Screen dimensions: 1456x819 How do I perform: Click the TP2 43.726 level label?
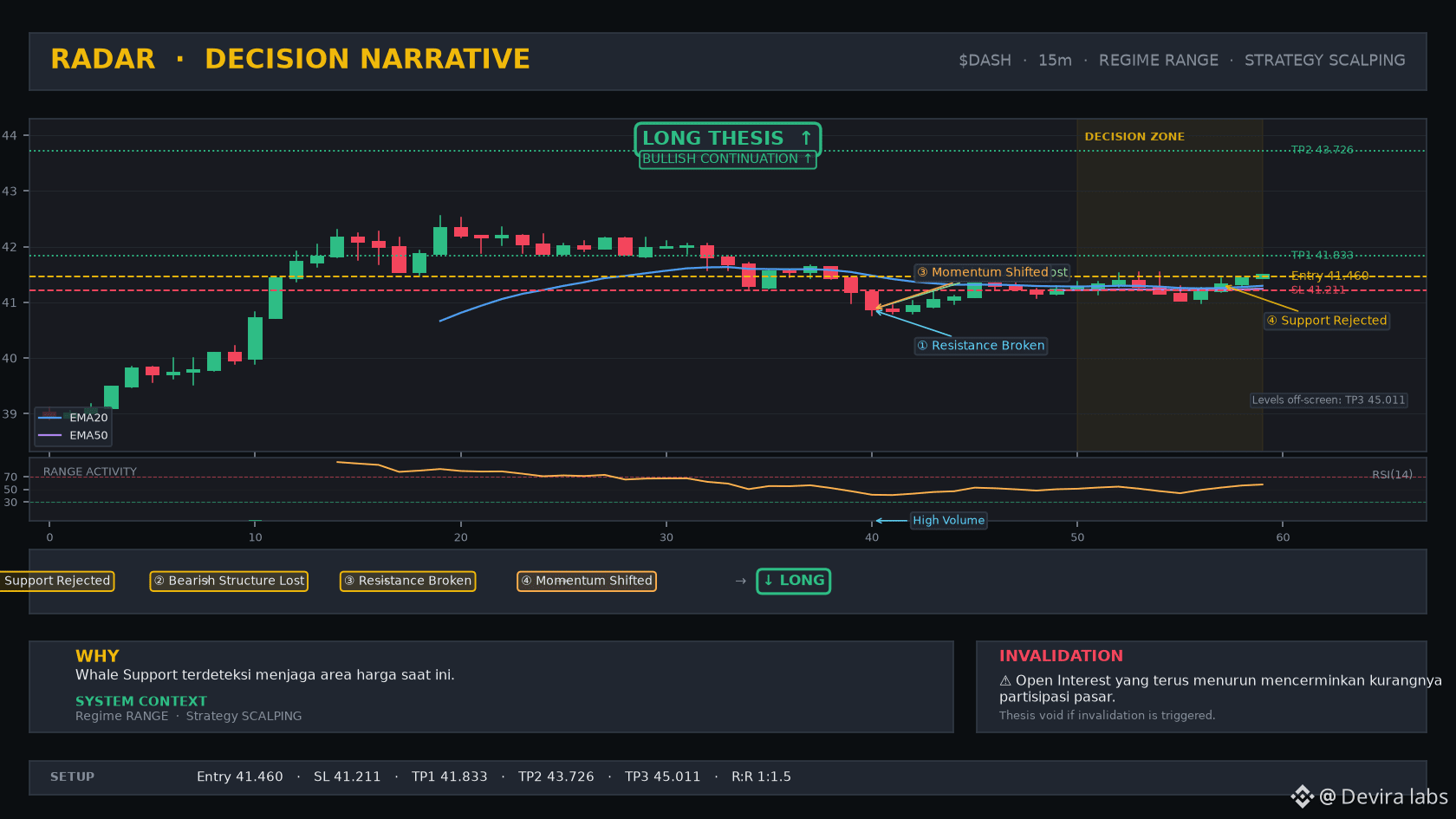tap(1322, 150)
